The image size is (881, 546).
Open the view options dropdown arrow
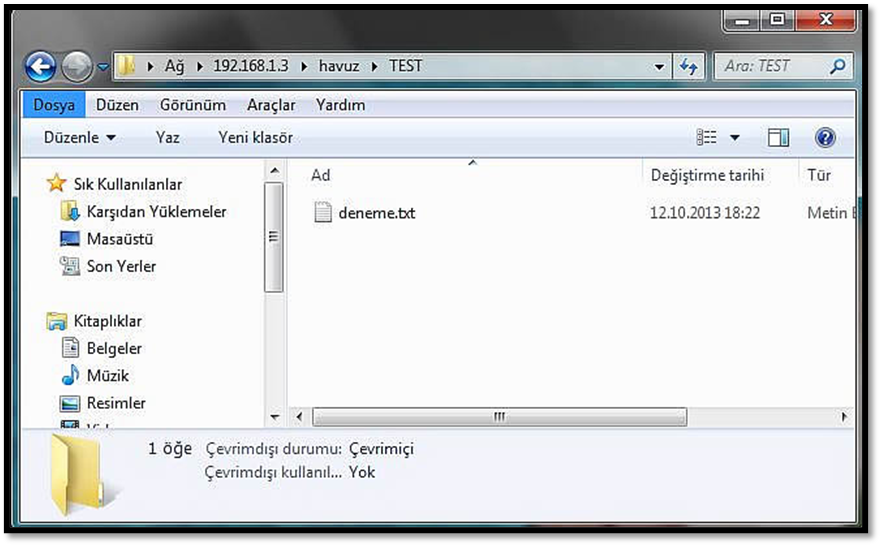point(735,138)
